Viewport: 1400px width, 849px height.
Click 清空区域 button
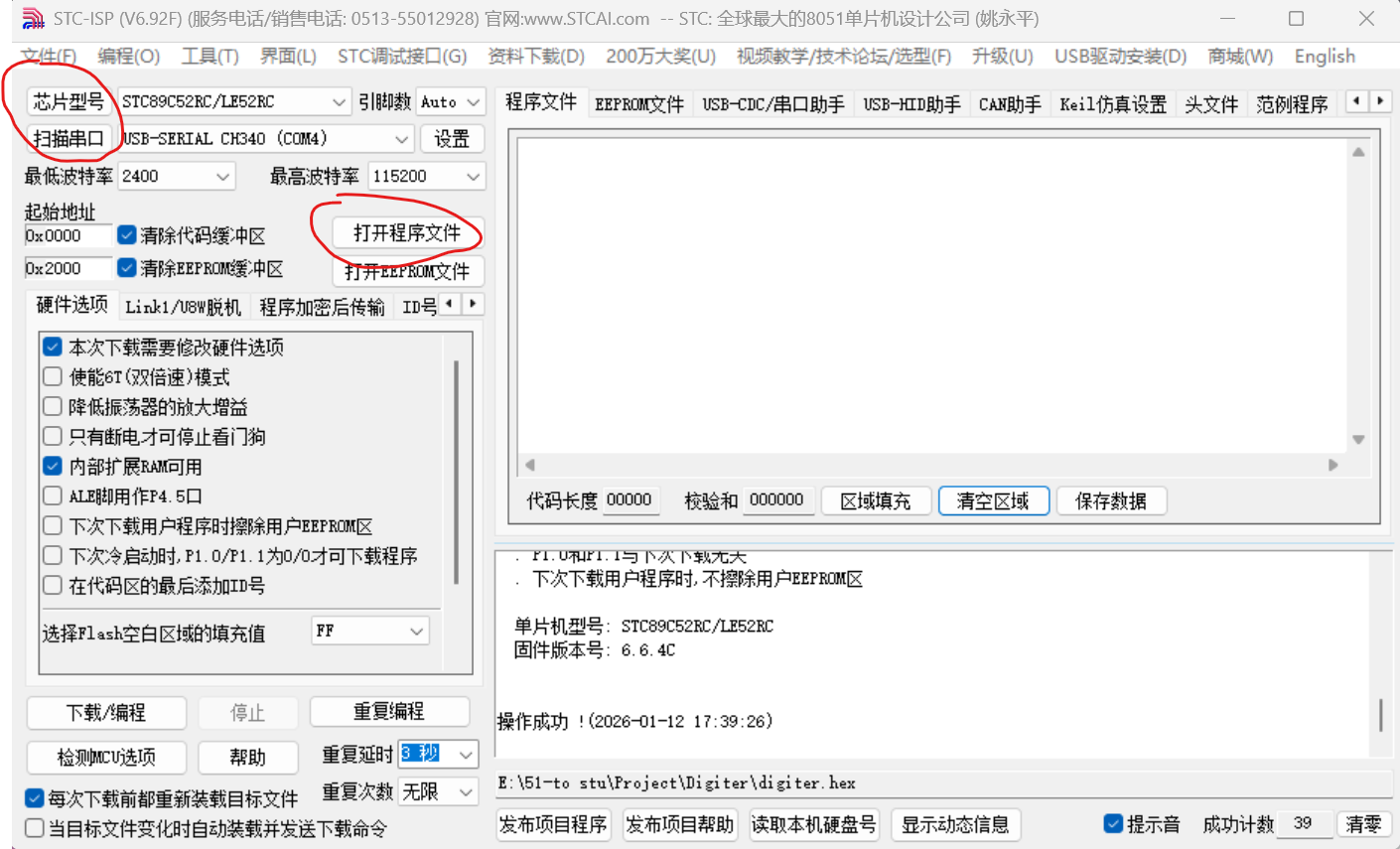pyautogui.click(x=993, y=501)
